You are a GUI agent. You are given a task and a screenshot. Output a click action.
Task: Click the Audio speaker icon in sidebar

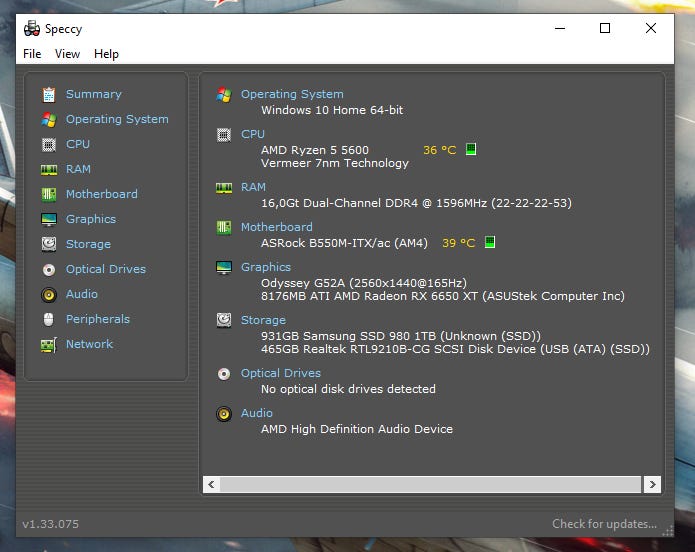(49, 295)
